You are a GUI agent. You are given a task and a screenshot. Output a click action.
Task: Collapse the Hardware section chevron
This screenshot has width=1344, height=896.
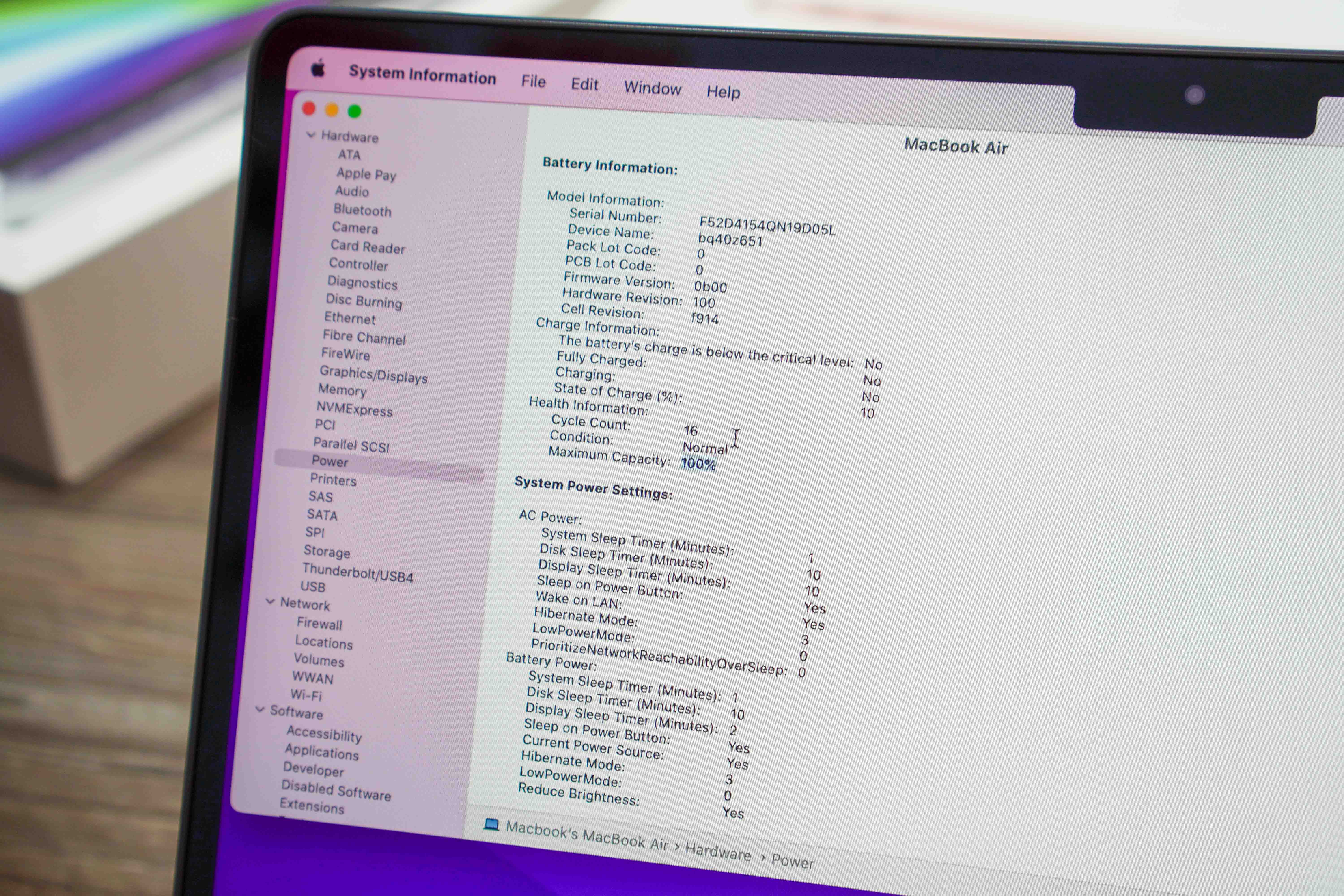click(x=311, y=135)
